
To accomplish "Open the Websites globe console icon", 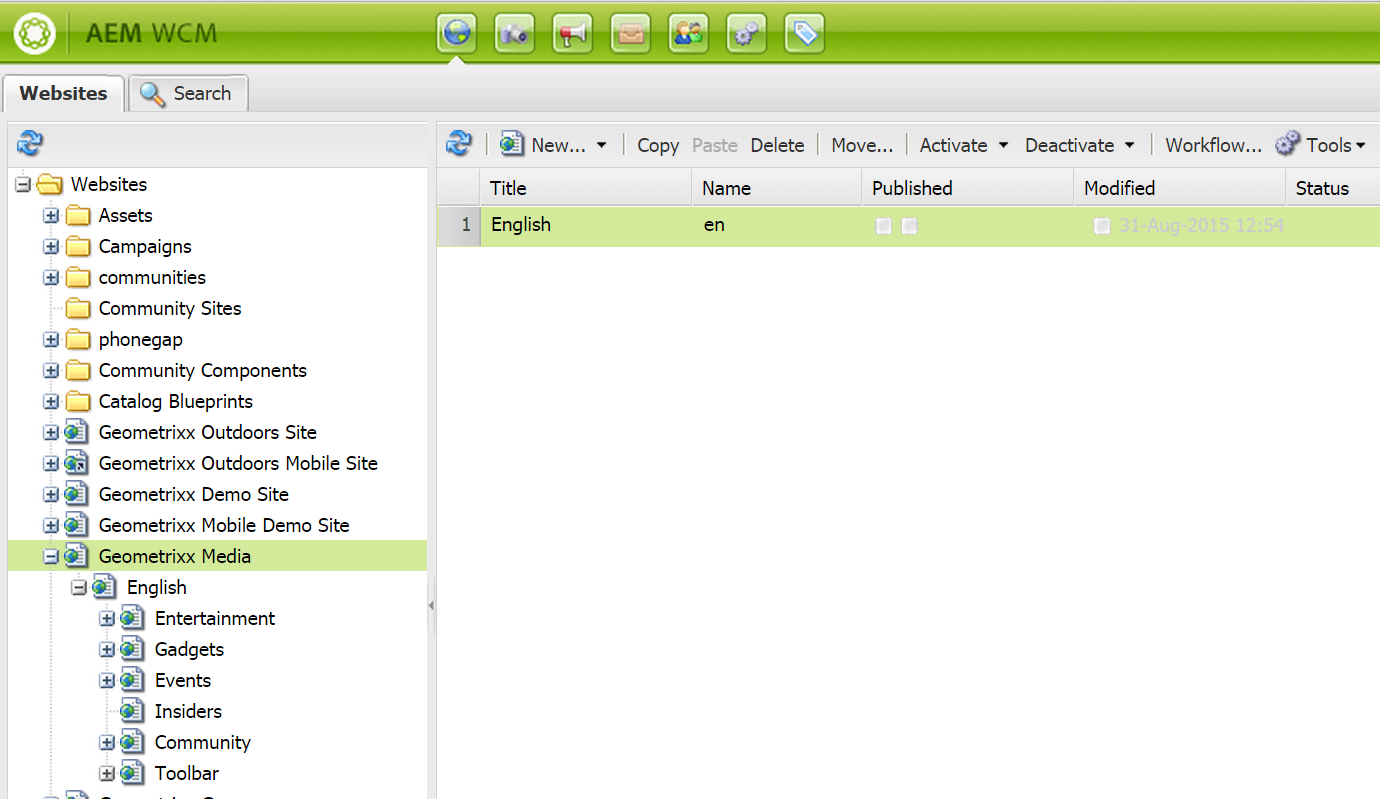I will coord(456,34).
